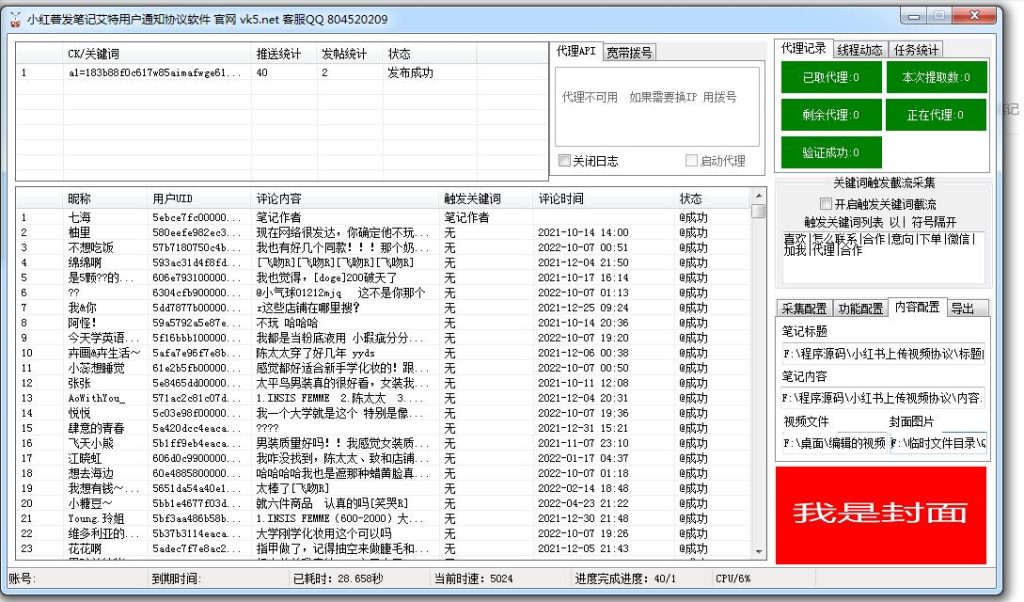Select the 任务统计 tab
The image size is (1024, 602).
click(915, 50)
